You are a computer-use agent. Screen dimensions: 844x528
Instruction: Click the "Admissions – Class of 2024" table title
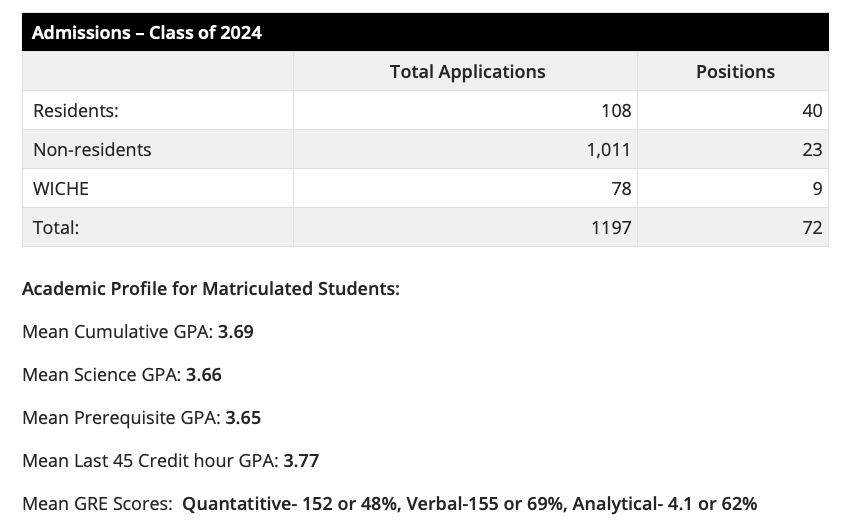click(147, 32)
